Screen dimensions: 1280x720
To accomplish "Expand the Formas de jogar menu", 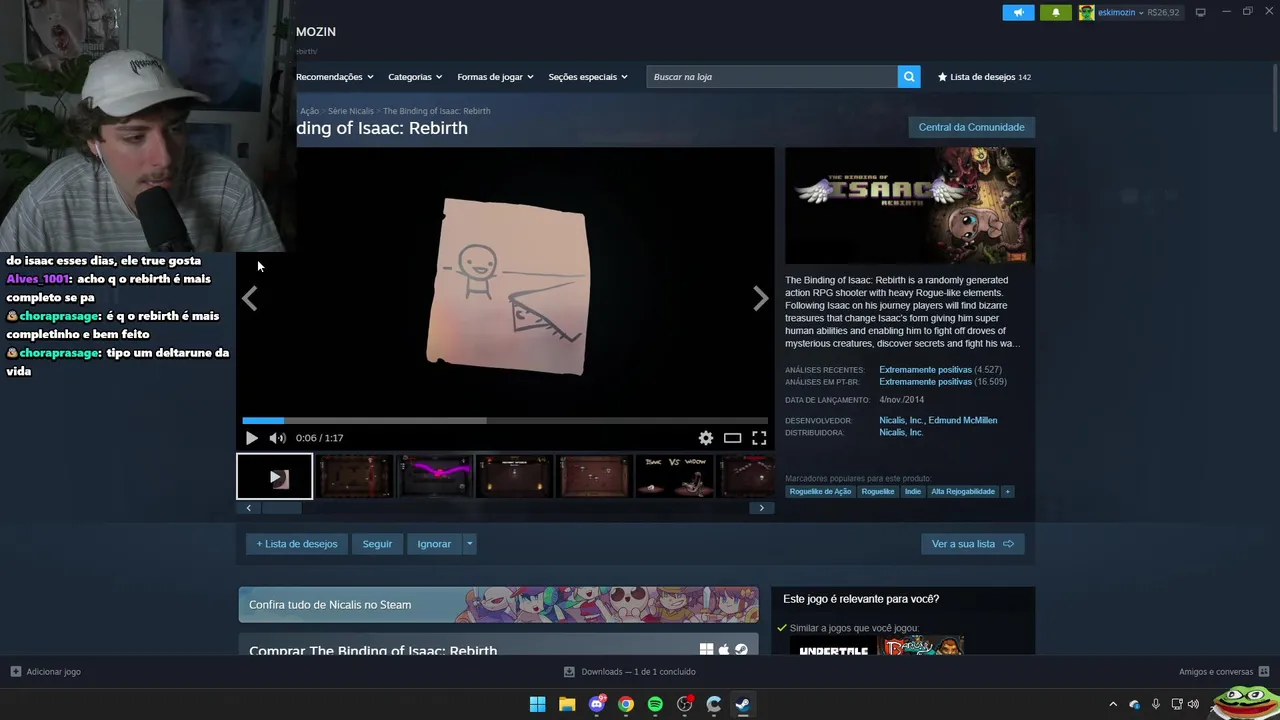I will click(x=495, y=77).
